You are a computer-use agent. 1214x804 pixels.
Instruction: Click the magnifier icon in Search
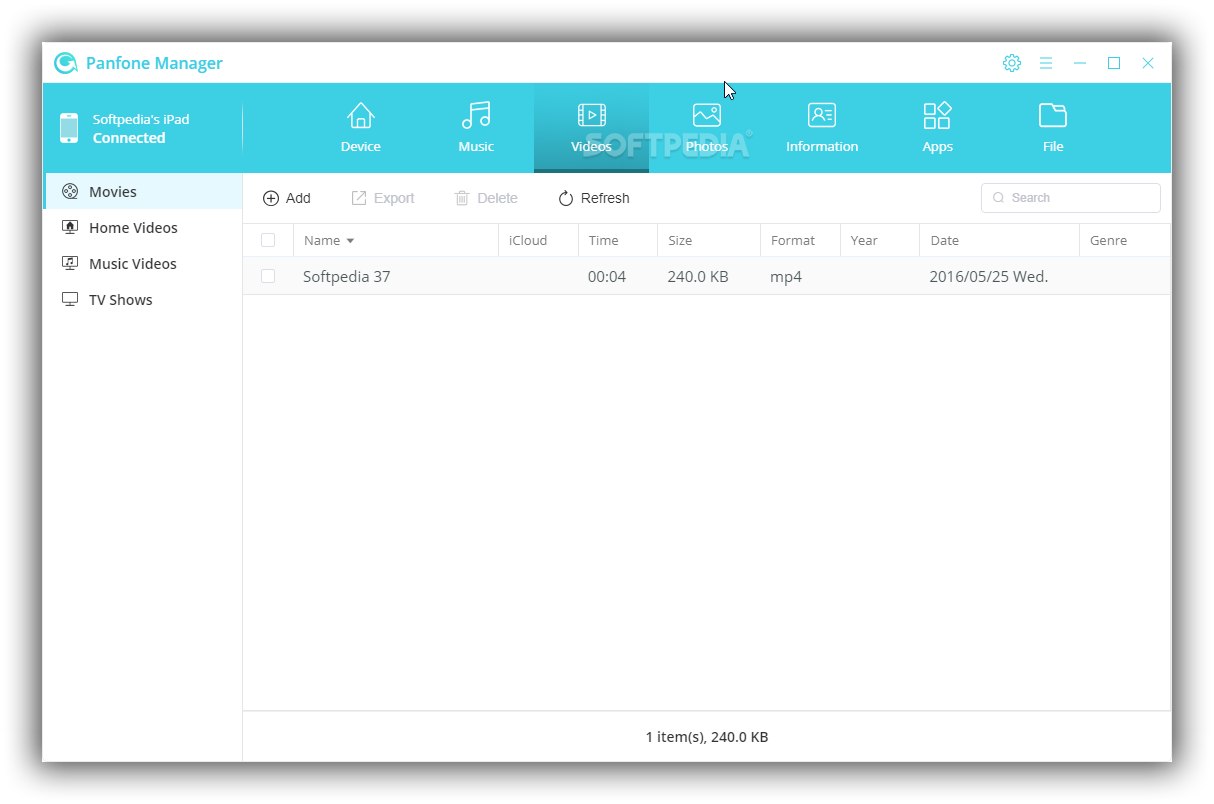[998, 198]
